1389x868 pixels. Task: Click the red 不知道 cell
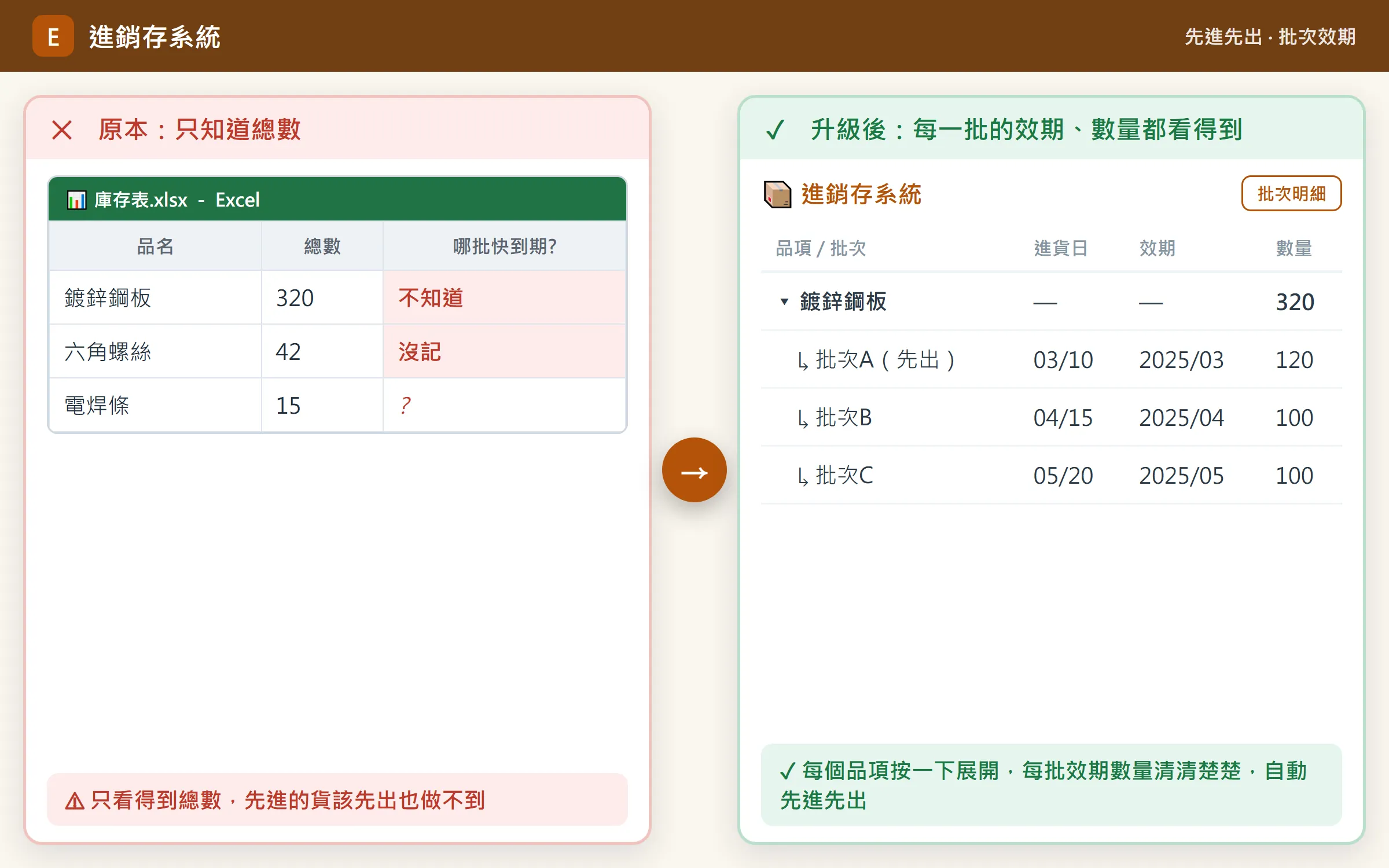504,298
